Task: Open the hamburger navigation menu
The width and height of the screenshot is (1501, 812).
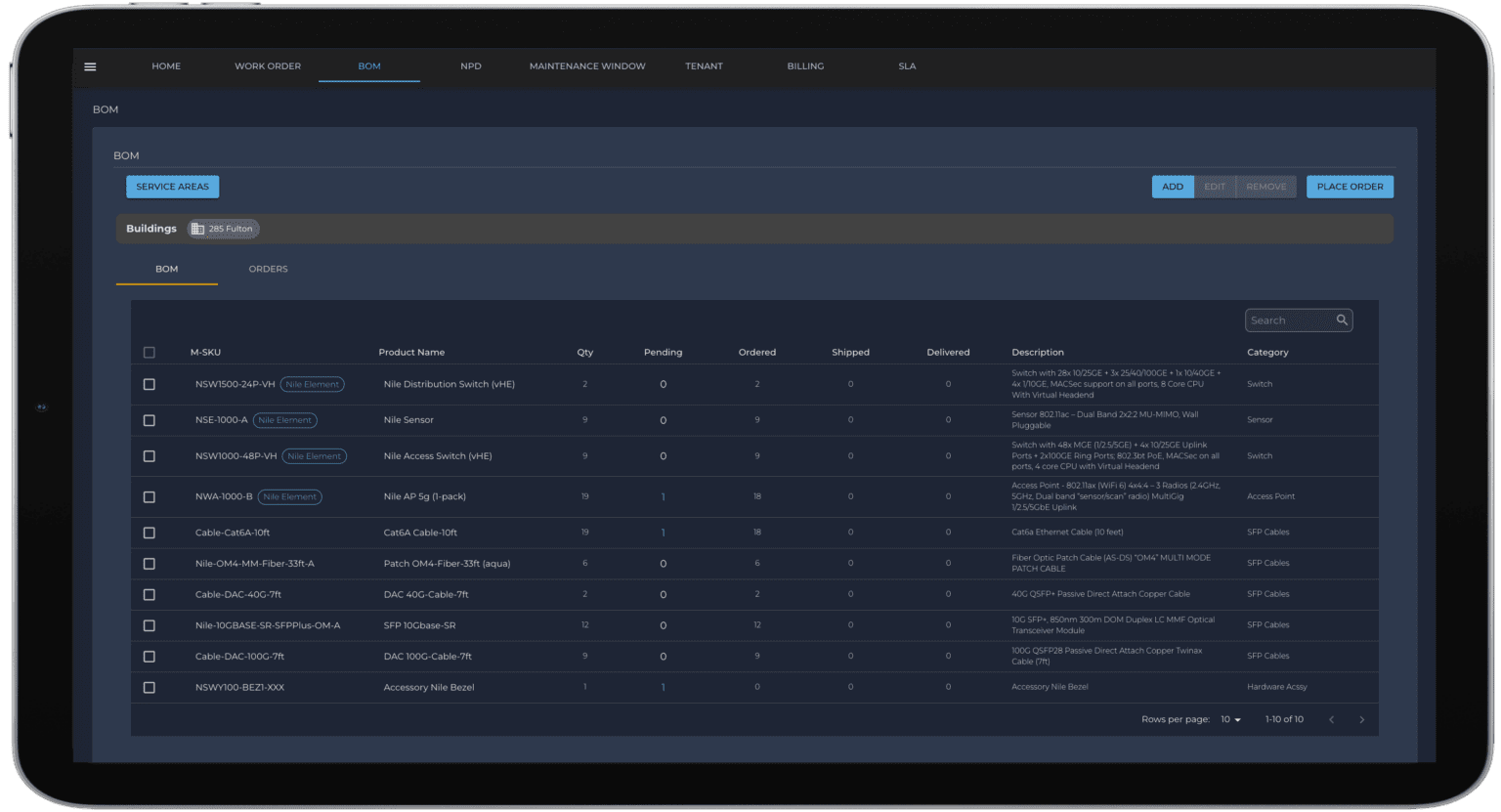Action: coord(90,66)
